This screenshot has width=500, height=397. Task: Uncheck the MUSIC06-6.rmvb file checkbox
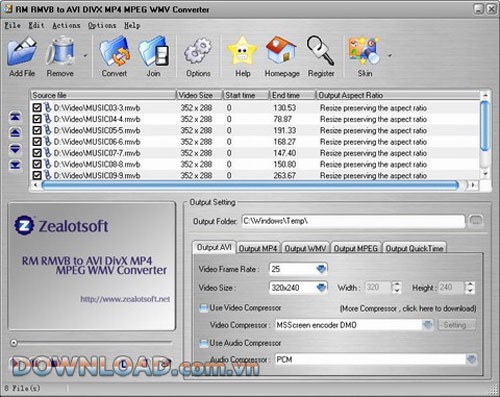pyautogui.click(x=37, y=142)
